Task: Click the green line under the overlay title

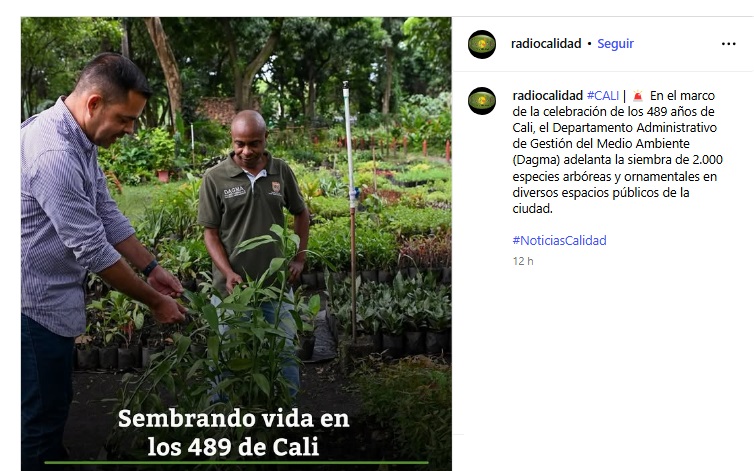Action: pyautogui.click(x=236, y=463)
